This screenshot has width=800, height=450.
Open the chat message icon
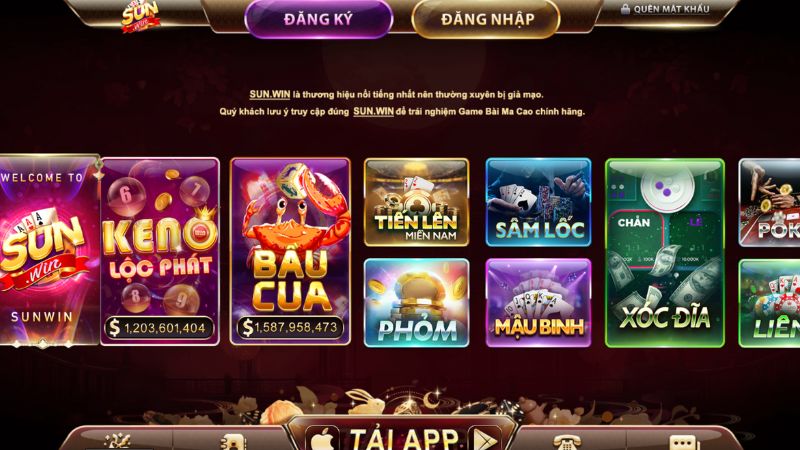[x=683, y=443]
